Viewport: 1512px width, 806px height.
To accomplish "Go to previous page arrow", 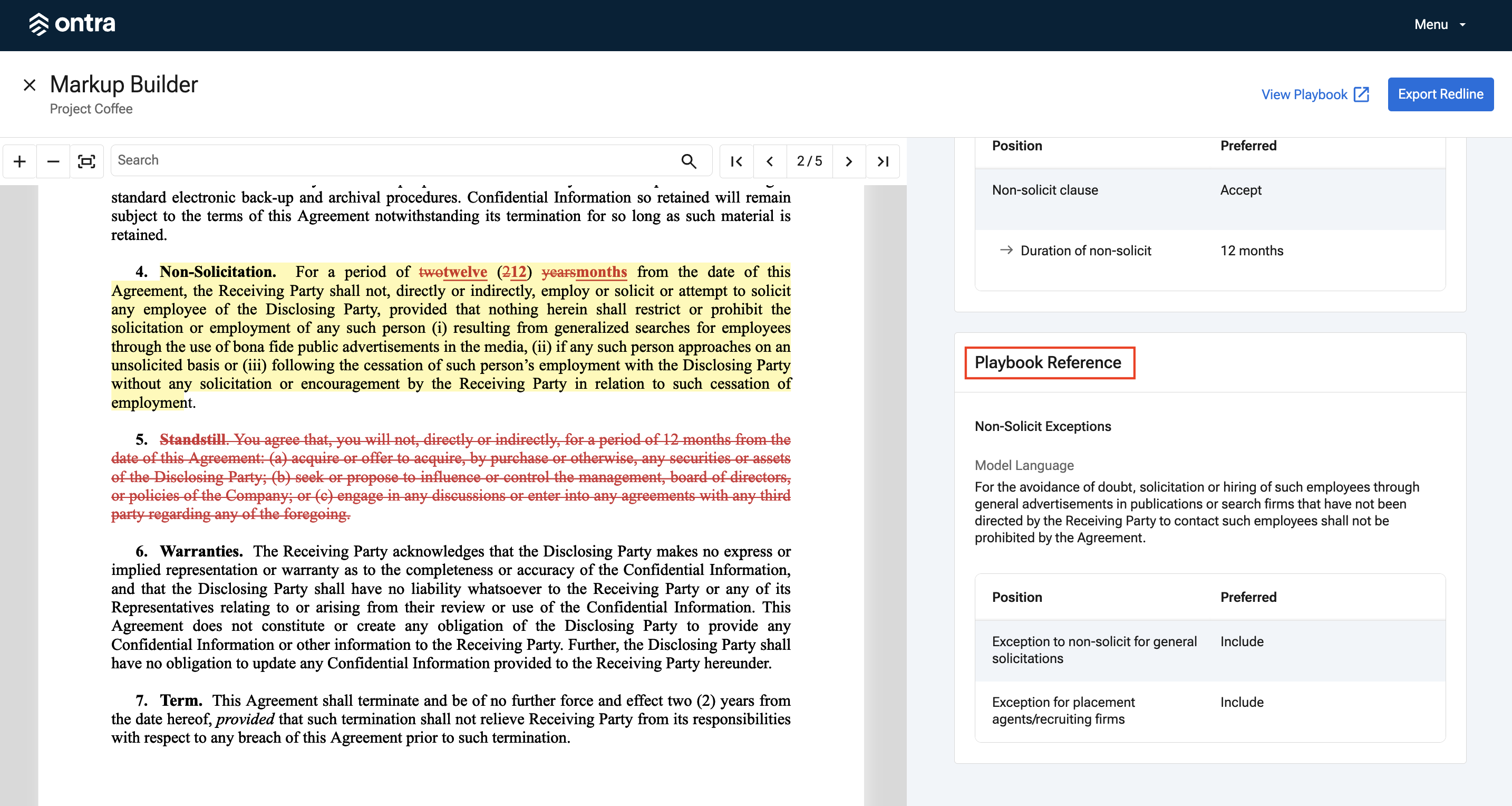I will [770, 161].
